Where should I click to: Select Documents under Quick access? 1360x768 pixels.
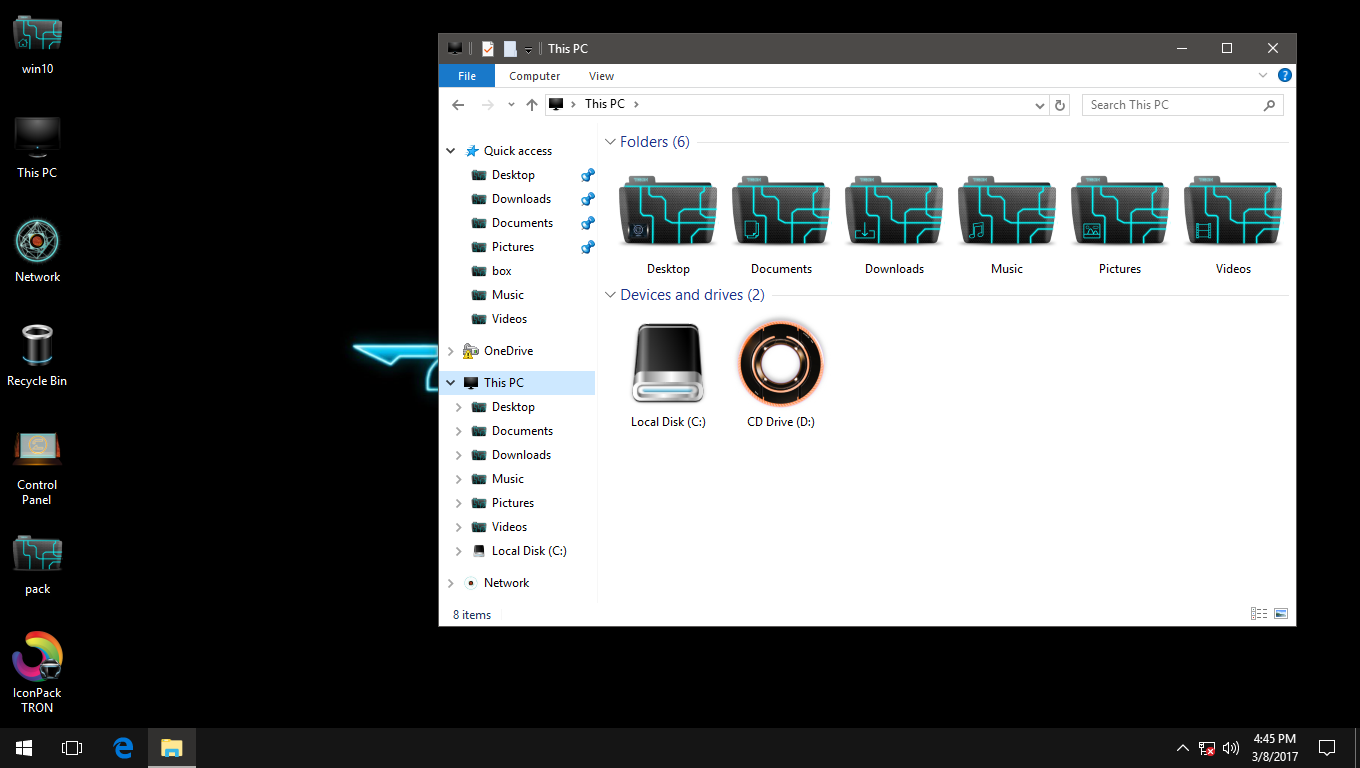click(522, 223)
